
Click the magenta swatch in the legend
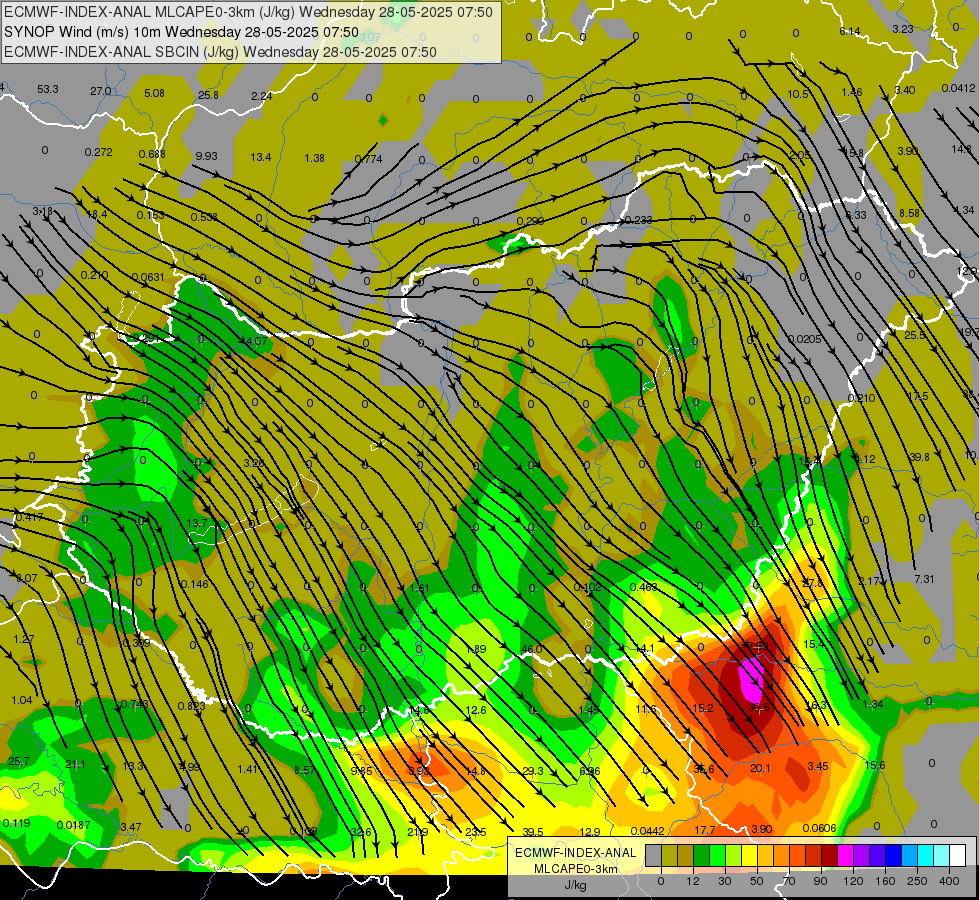click(x=845, y=855)
